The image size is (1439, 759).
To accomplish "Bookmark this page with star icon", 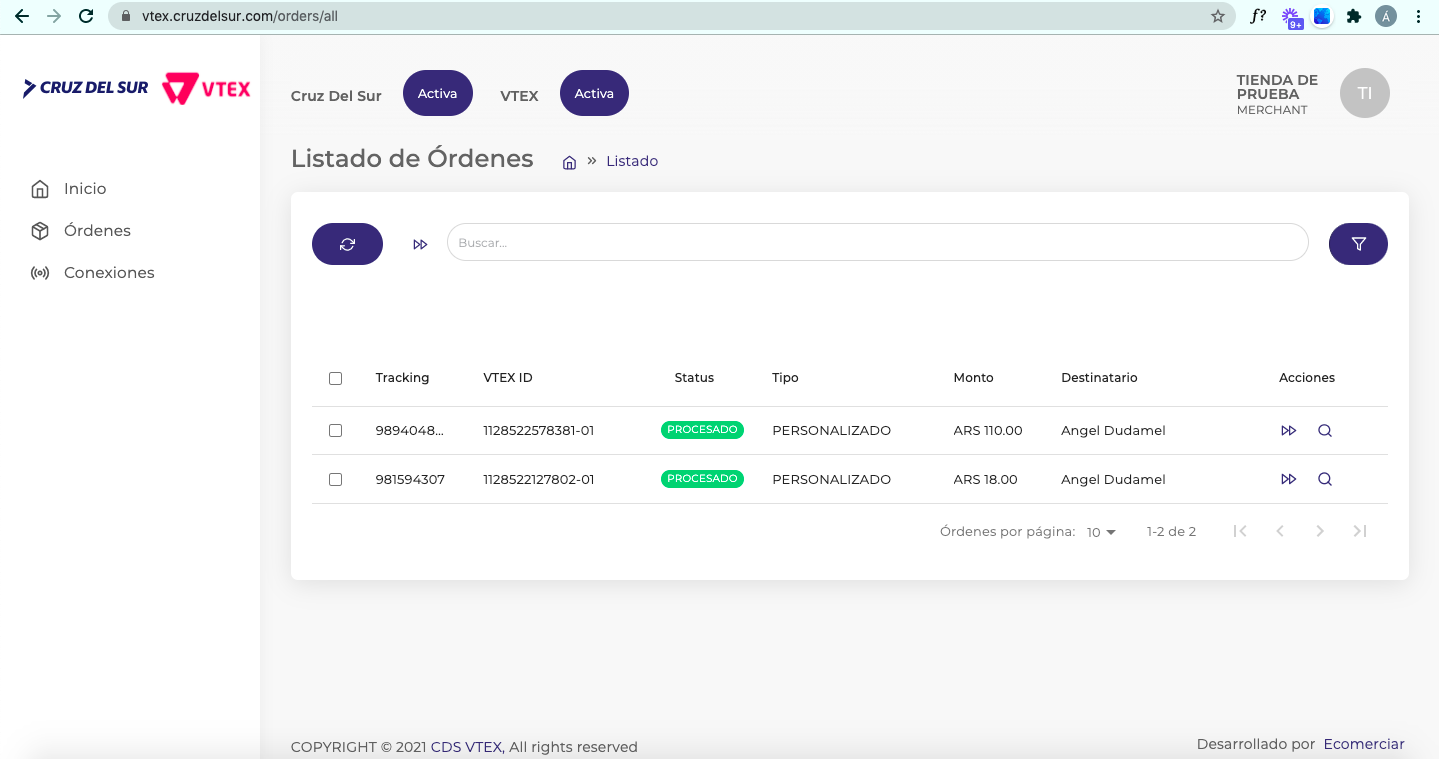I will point(1217,16).
